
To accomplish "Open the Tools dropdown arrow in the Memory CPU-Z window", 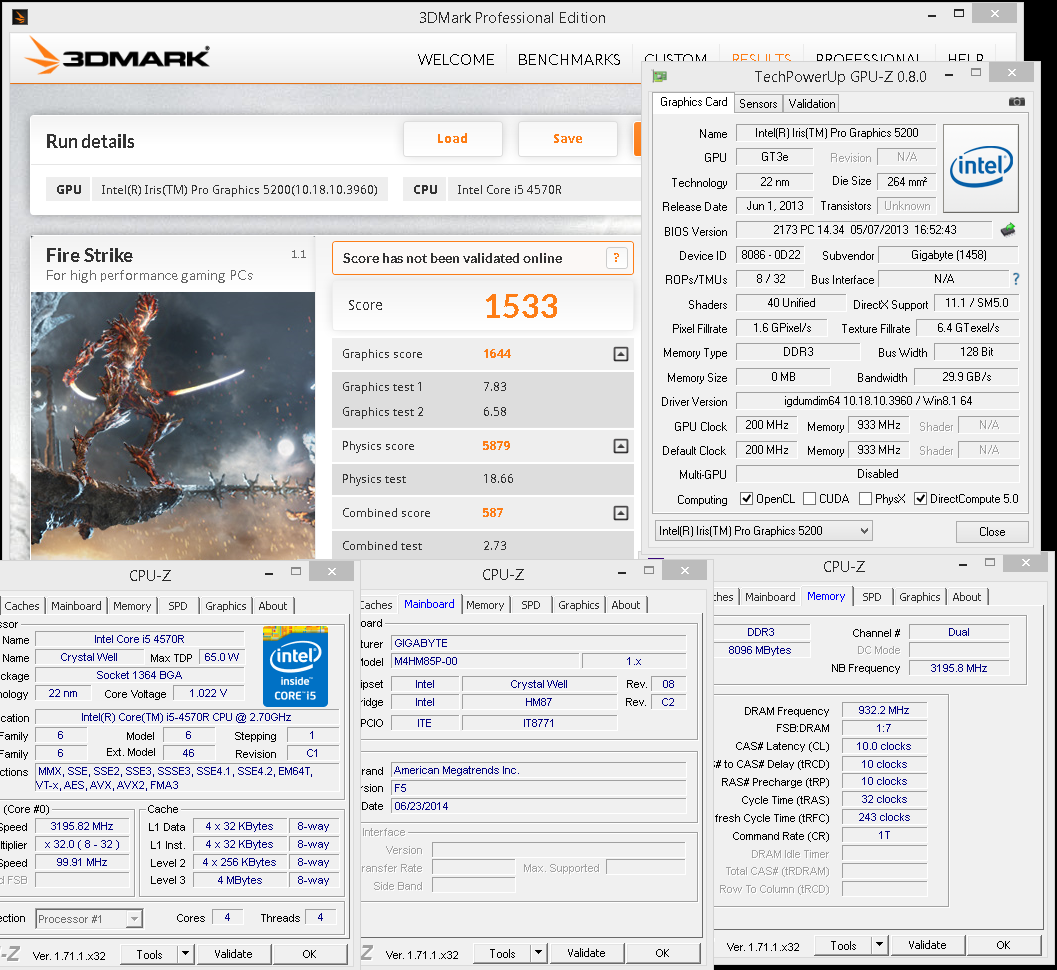I will [879, 945].
